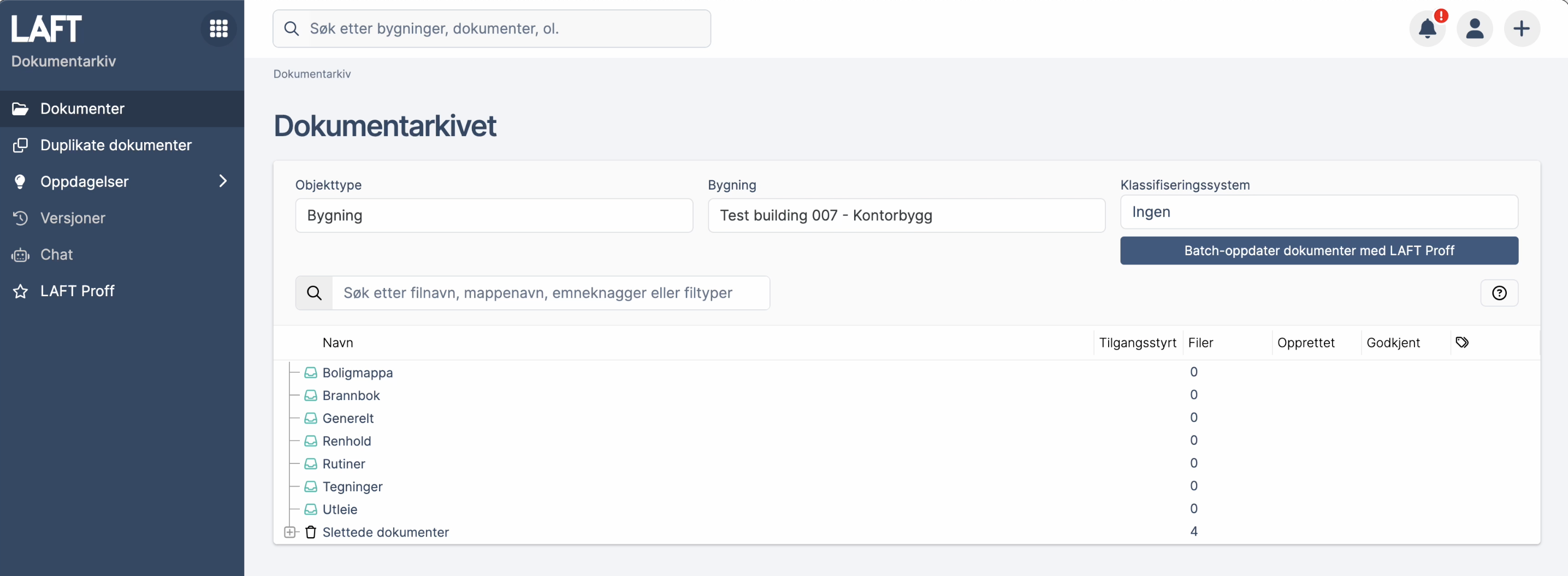The width and height of the screenshot is (1568, 576).
Task: Sort by the Opprettet column header
Action: click(x=1306, y=343)
